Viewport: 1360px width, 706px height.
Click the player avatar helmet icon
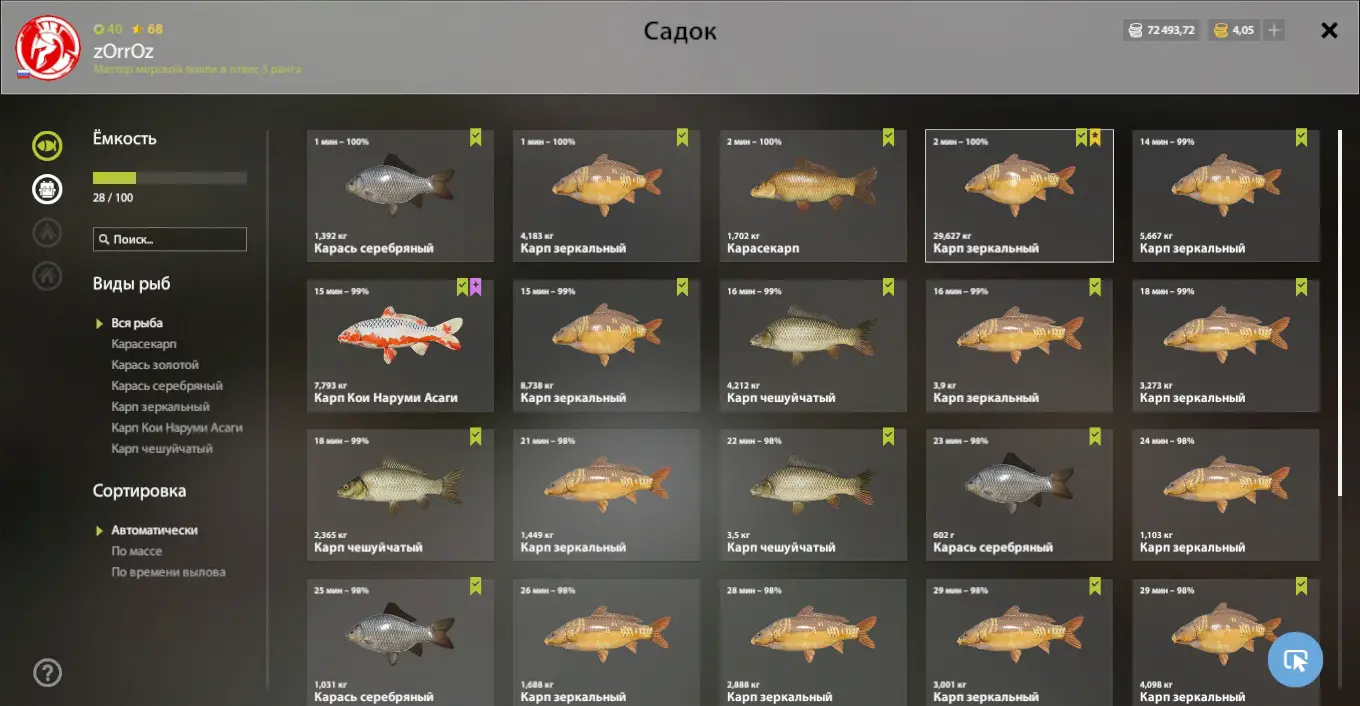[48, 47]
